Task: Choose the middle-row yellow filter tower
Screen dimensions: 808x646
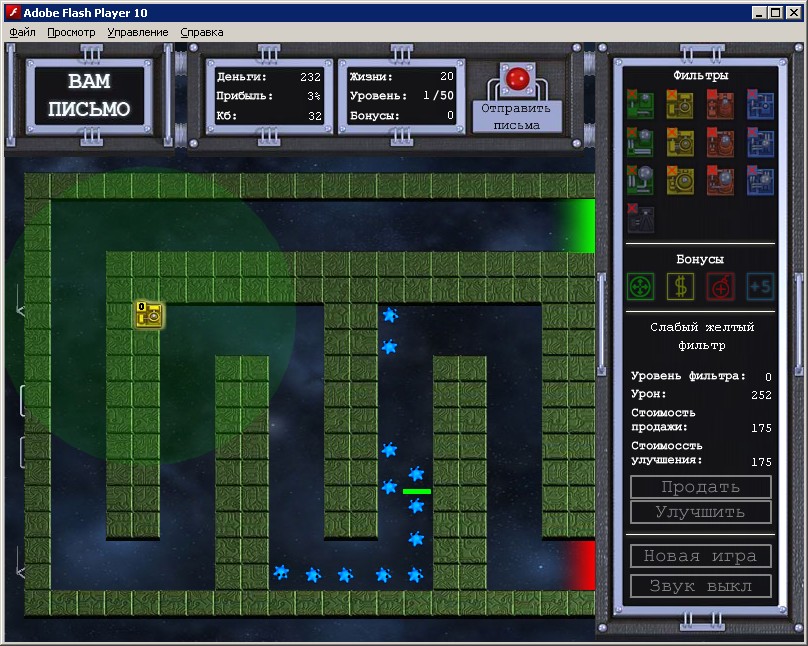Action: click(680, 142)
